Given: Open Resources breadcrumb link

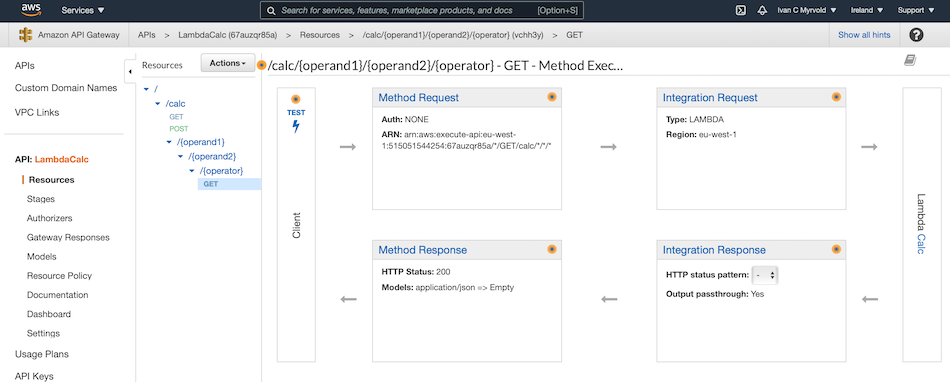Looking at the screenshot, I should (x=320, y=35).
